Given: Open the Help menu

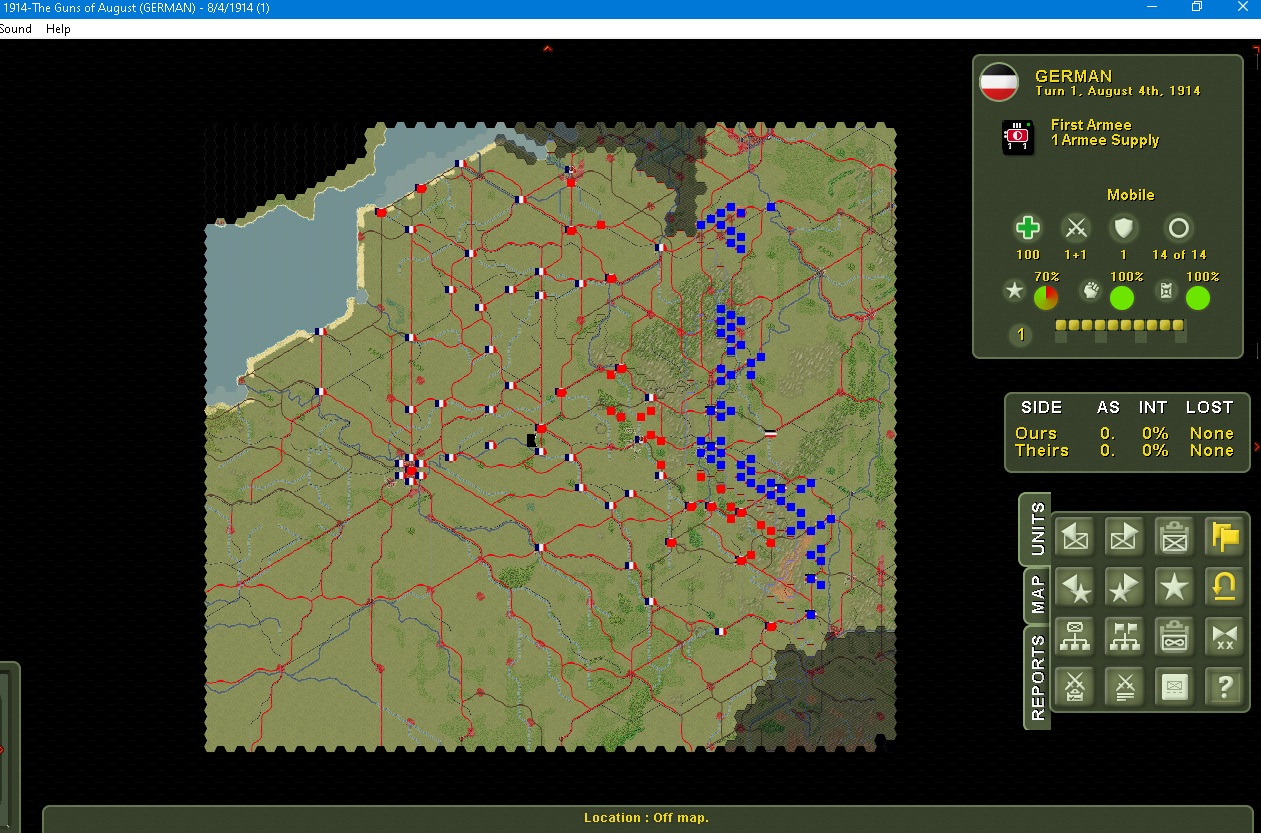Looking at the screenshot, I should [x=59, y=29].
